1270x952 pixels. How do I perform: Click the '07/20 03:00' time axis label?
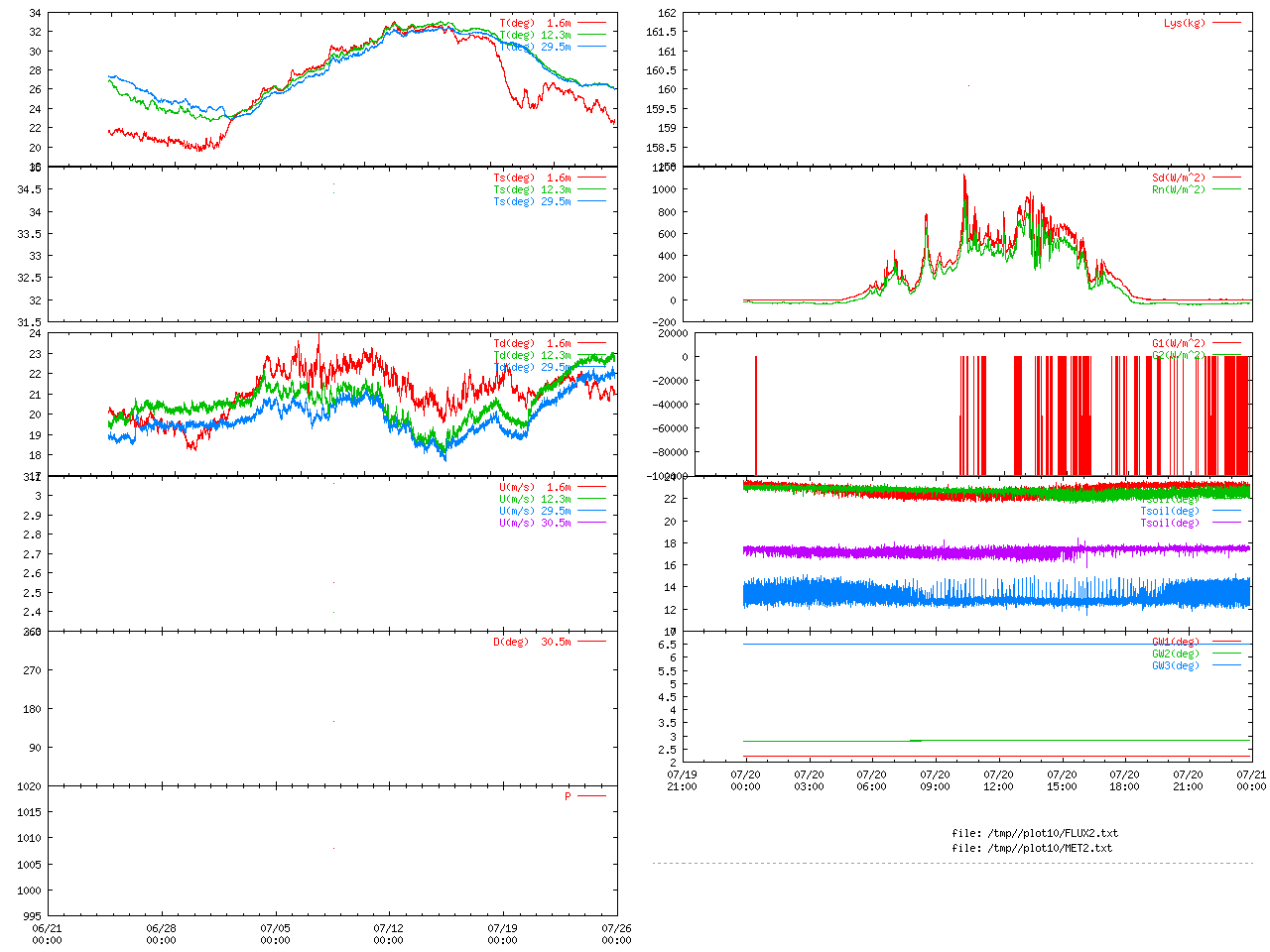tap(809, 780)
